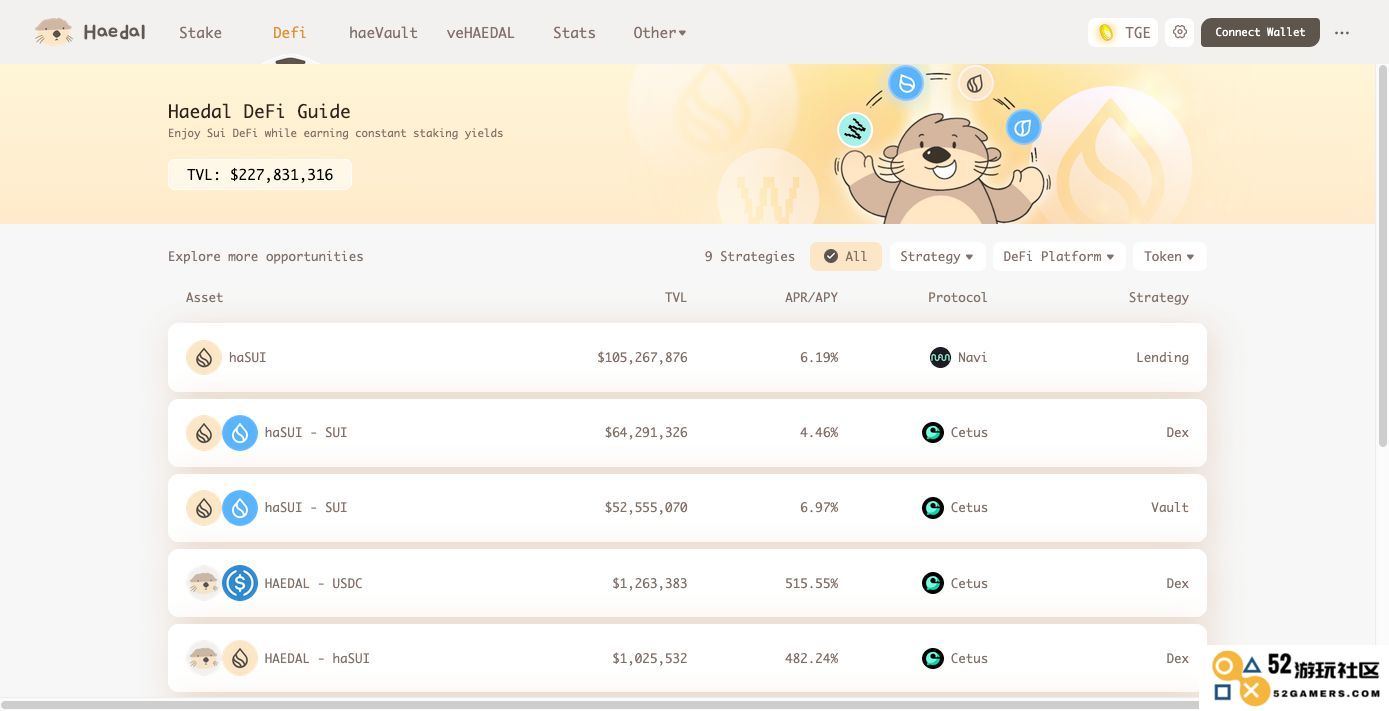Viewport: 1389px width, 711px height.
Task: Click the TGE coin icon
Action: pyautogui.click(x=1106, y=32)
